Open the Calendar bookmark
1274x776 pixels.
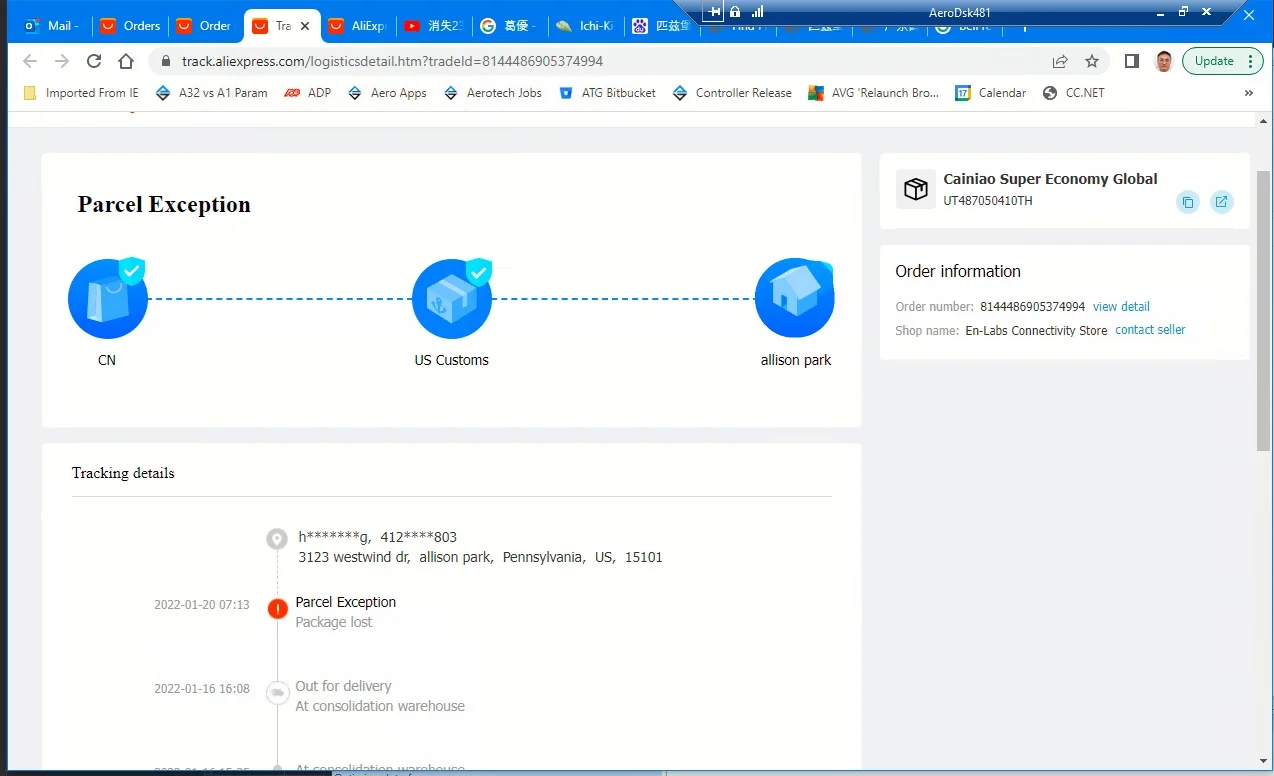tap(991, 93)
